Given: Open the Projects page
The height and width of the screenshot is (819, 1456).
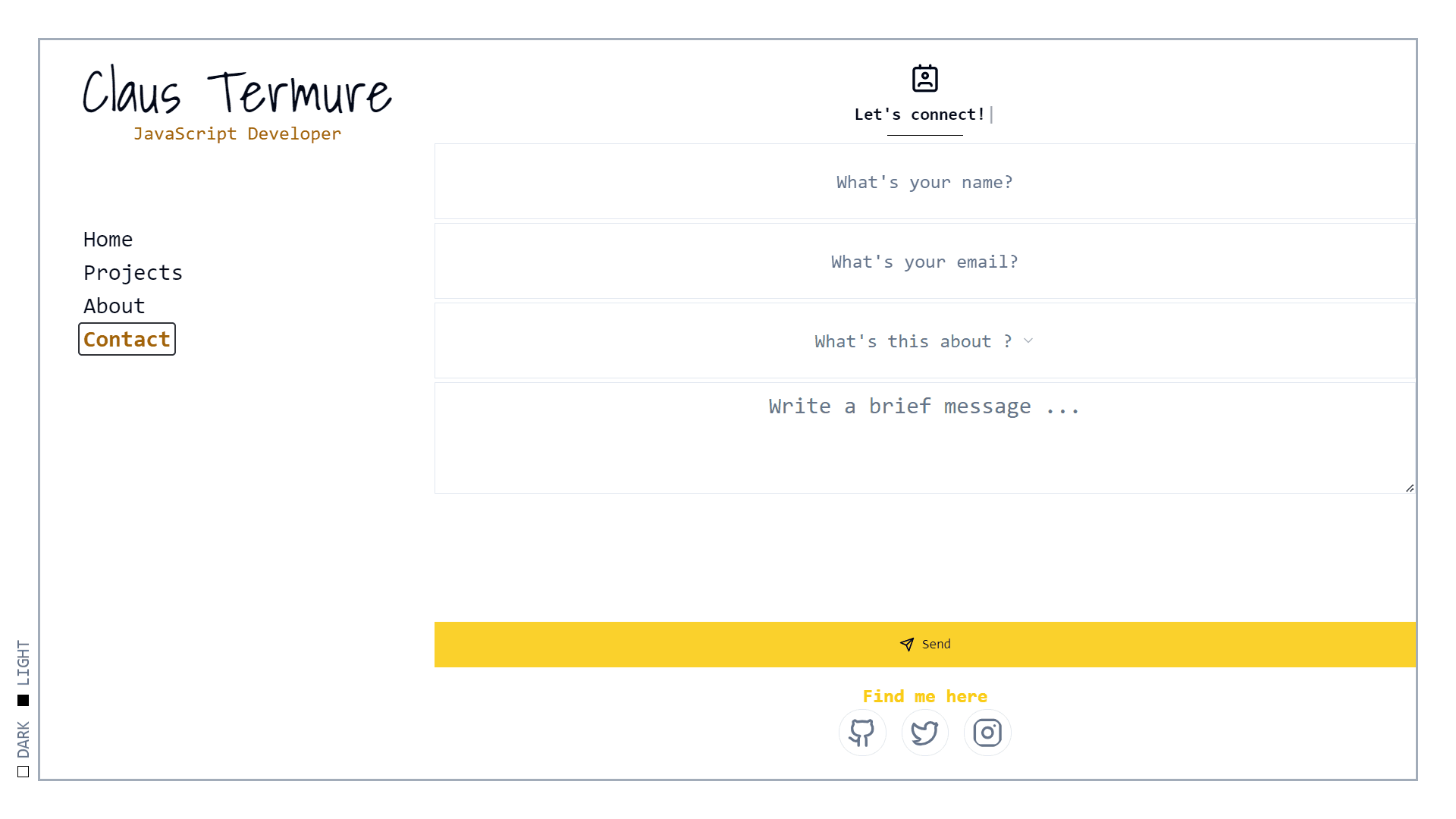Looking at the screenshot, I should pyautogui.click(x=133, y=273).
